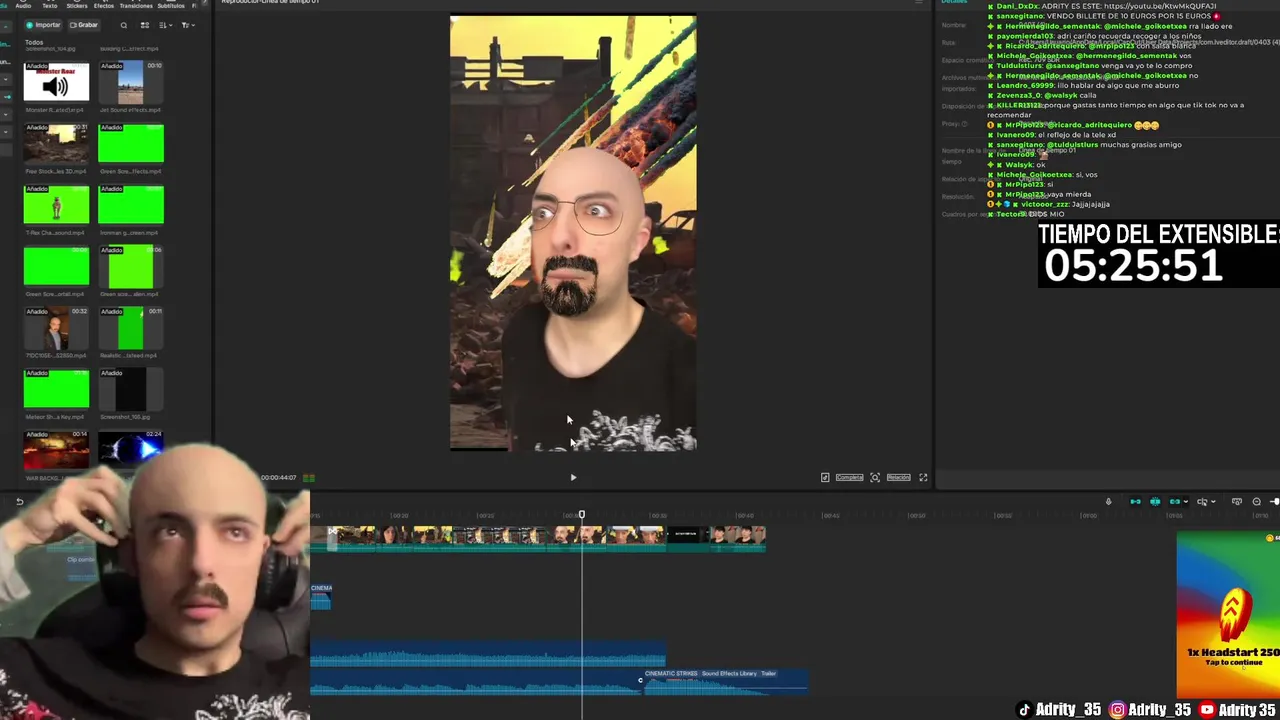This screenshot has width=1280, height=720.
Task: Click the Grabar button
Action: coord(84,25)
